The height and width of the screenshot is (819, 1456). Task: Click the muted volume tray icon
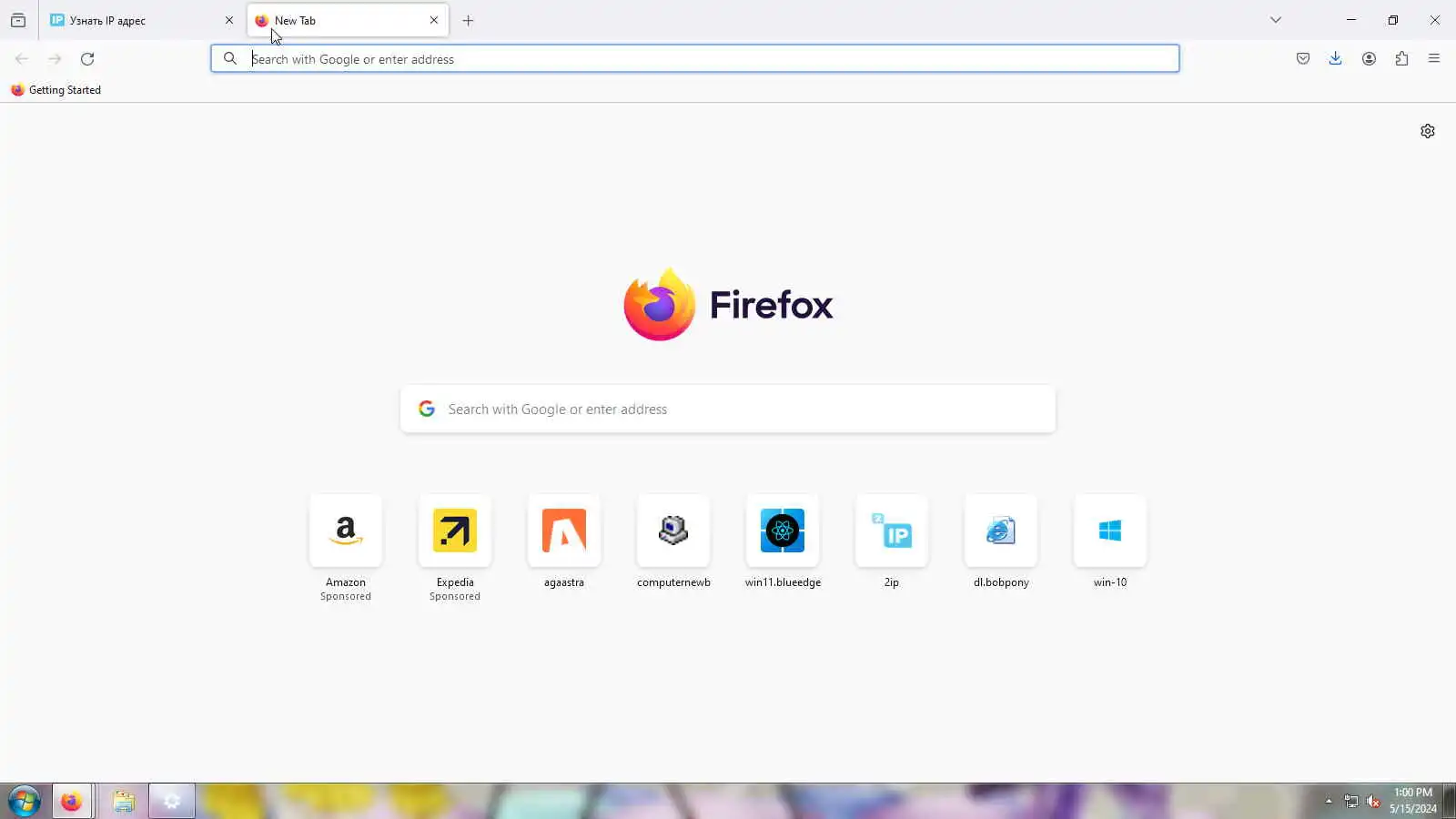[x=1374, y=802]
